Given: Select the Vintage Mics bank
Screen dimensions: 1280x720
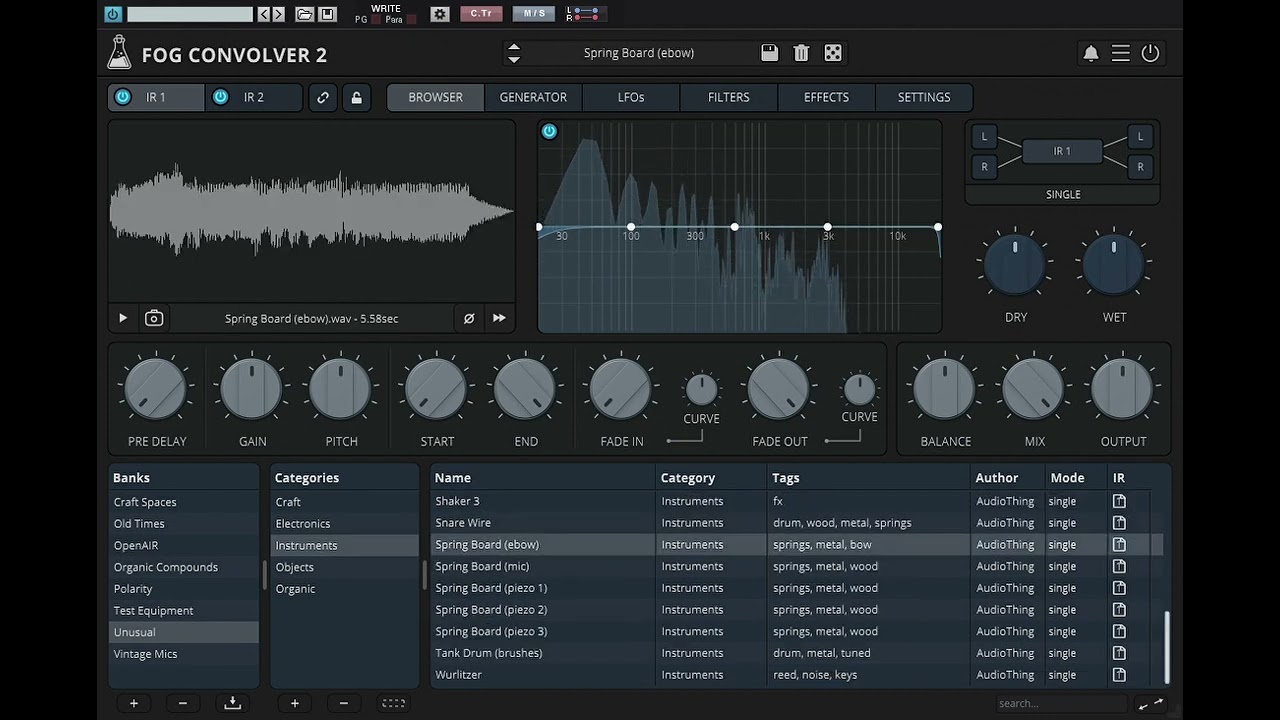Looking at the screenshot, I should click(x=184, y=654).
